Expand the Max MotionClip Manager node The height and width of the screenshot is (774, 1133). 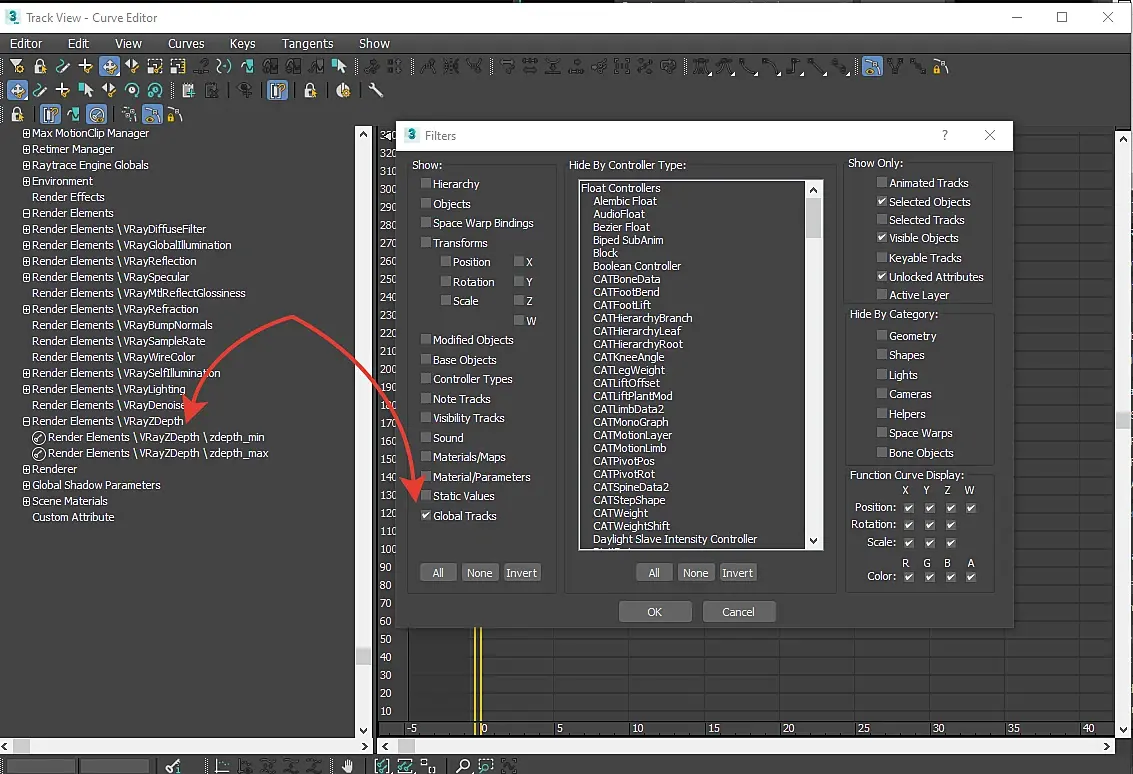tap(26, 134)
